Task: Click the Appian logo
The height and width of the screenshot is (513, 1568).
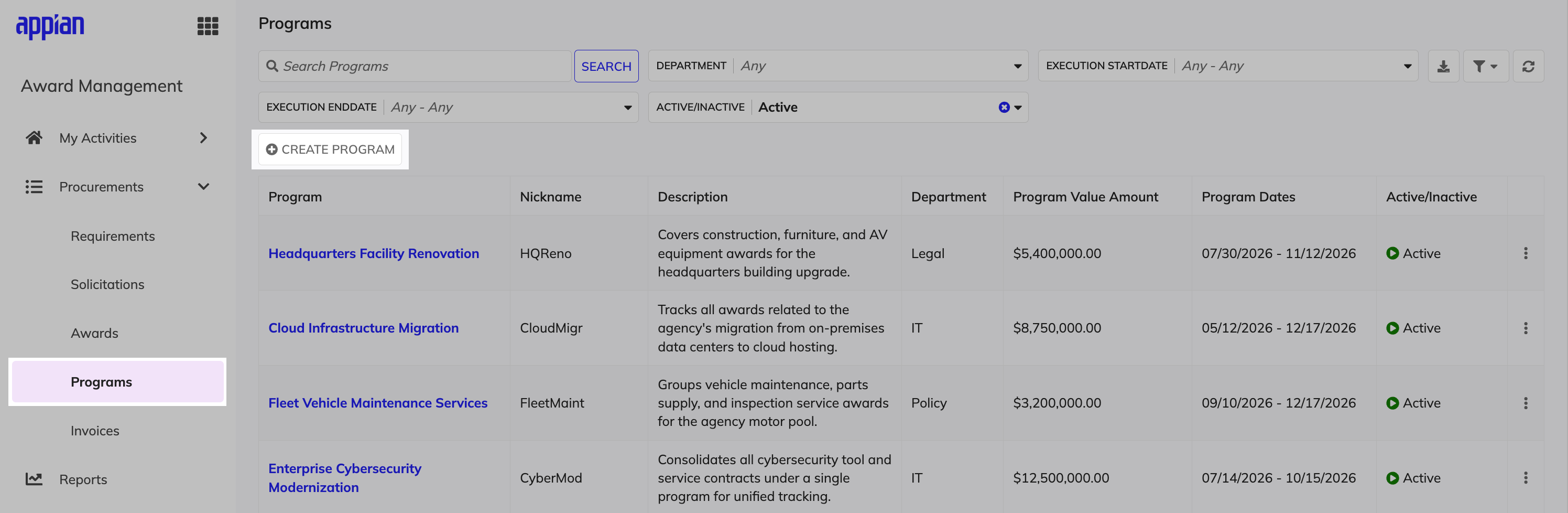Action: coord(50,26)
